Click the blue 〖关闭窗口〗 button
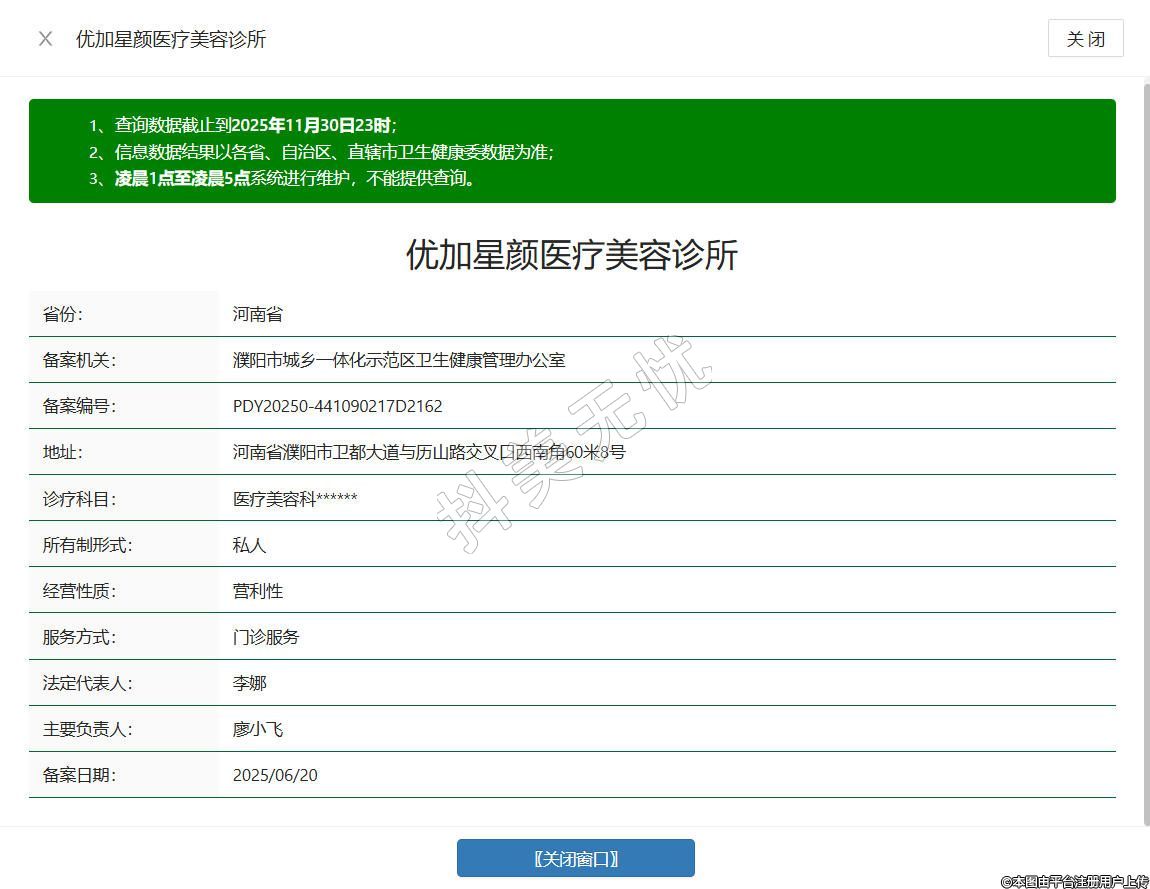Viewport: 1150px width, 889px height. [x=575, y=858]
